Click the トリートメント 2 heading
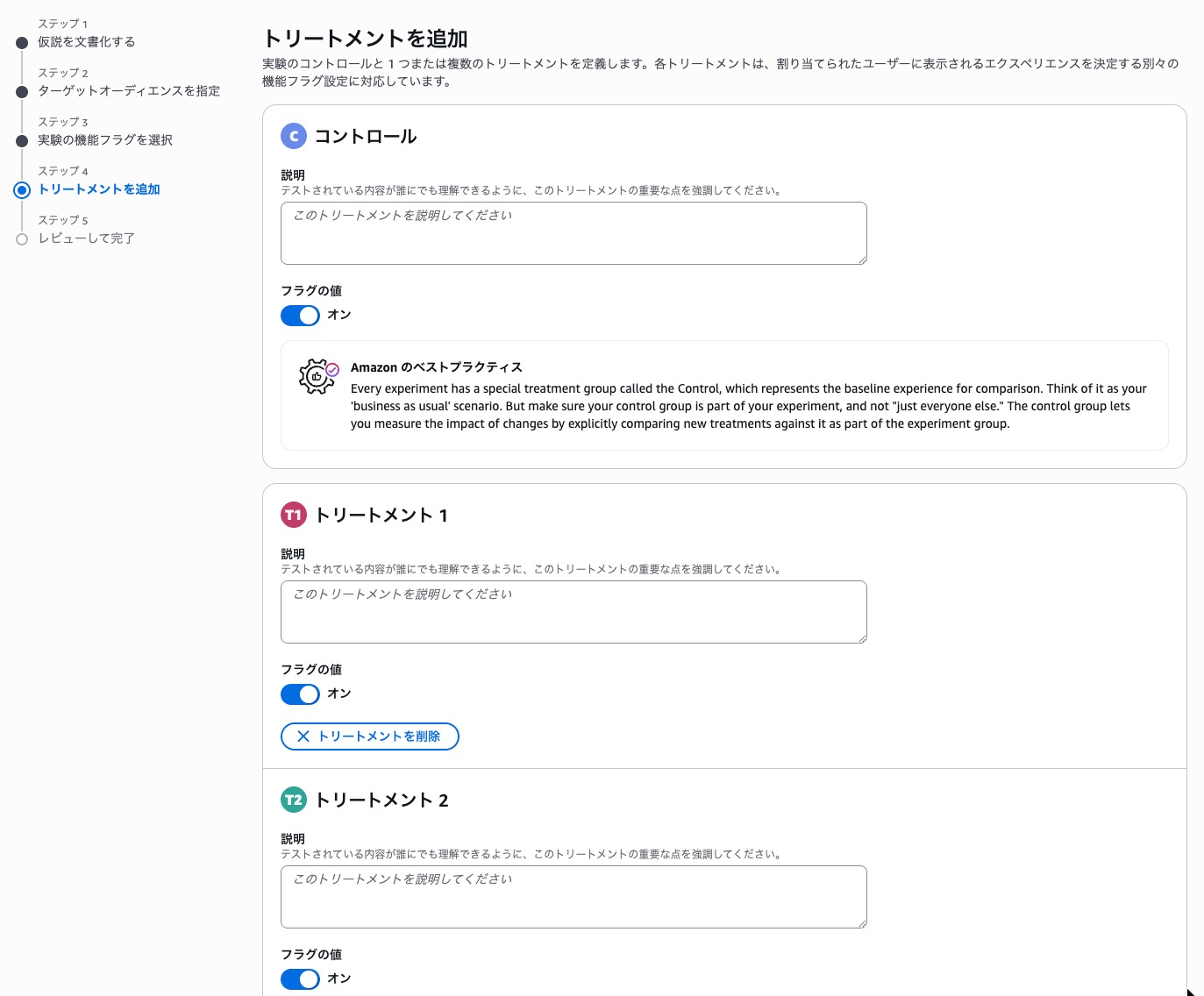1204x996 pixels. [x=381, y=800]
